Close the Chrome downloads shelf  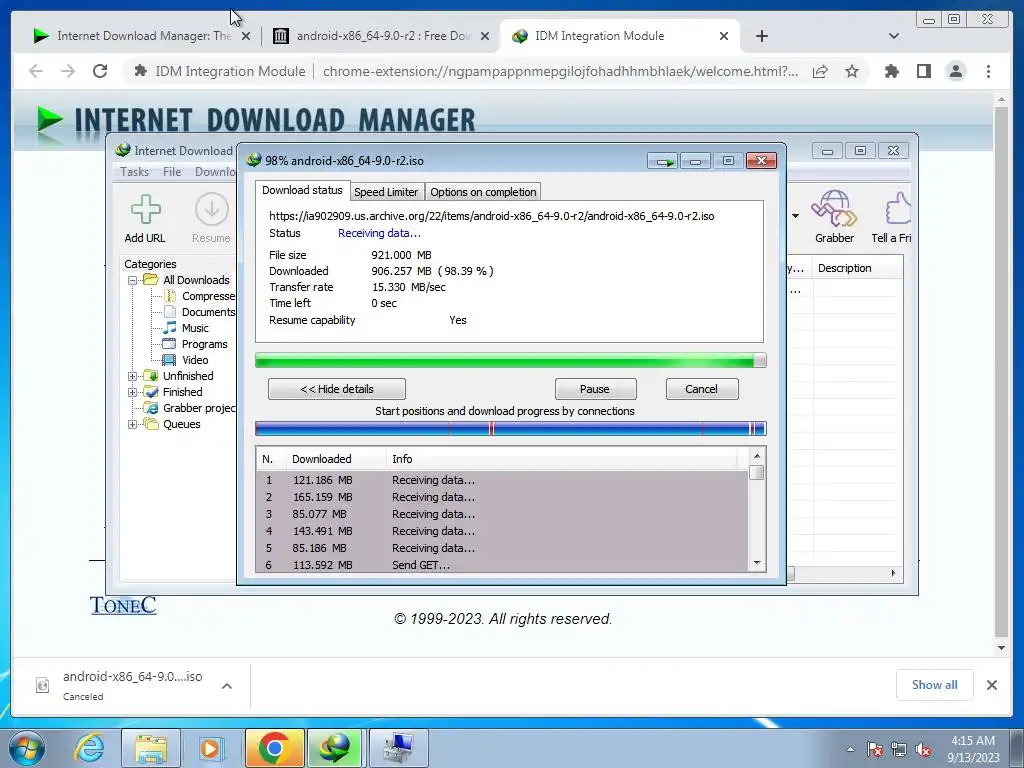coord(991,684)
